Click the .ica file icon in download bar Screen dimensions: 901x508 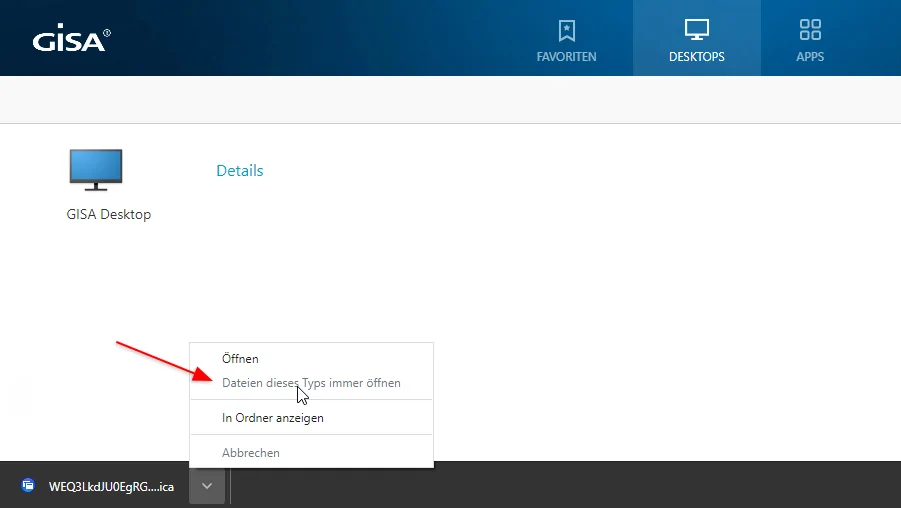click(28, 486)
